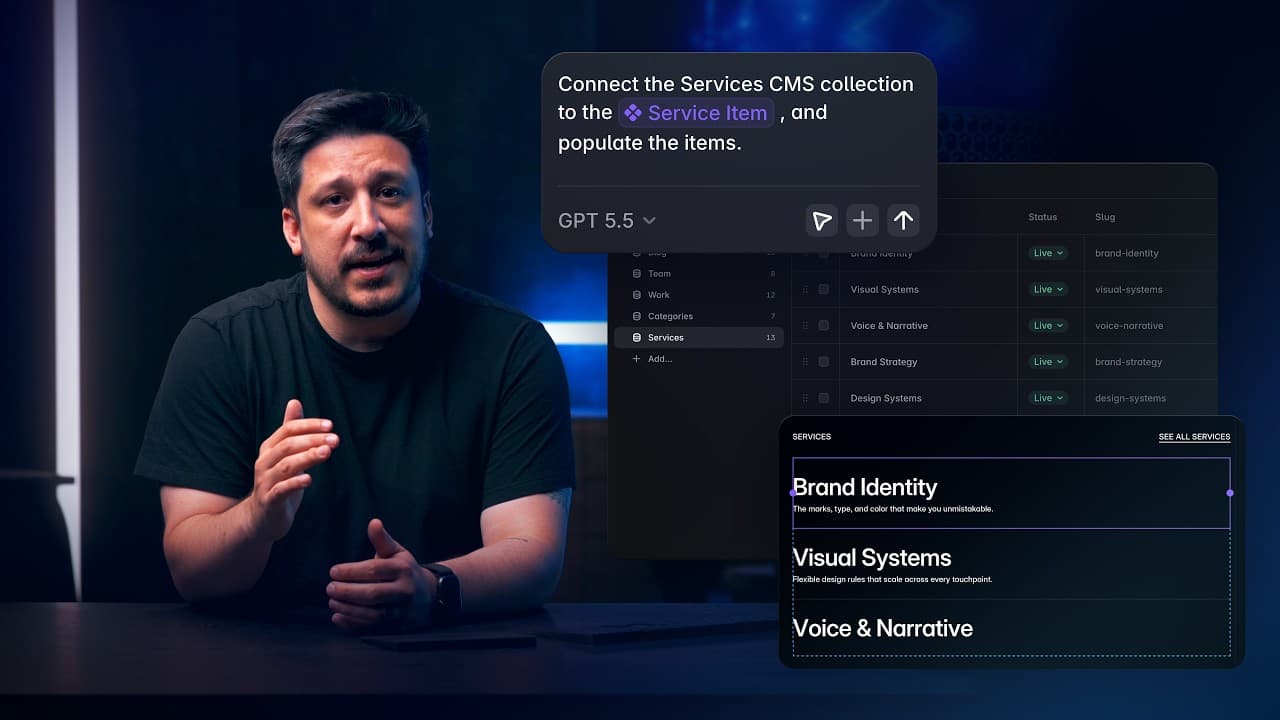
Task: Select the Voice & Narrative heading in preview
Action: pos(882,628)
